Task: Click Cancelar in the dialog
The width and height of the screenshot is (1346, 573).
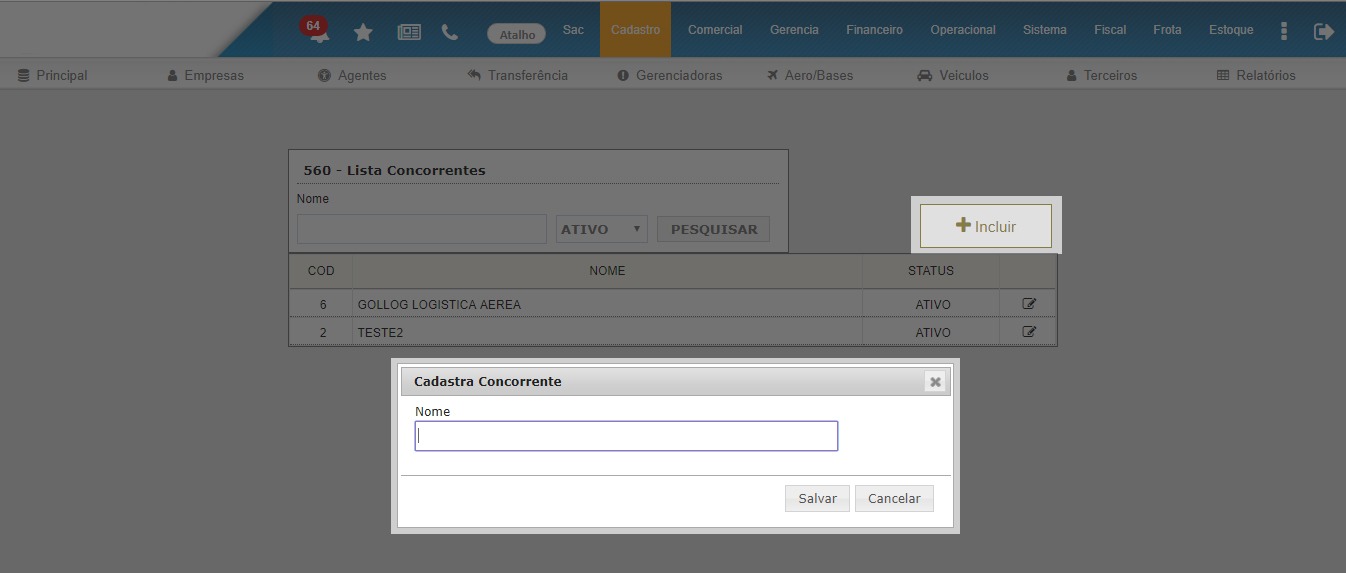Action: (x=894, y=498)
